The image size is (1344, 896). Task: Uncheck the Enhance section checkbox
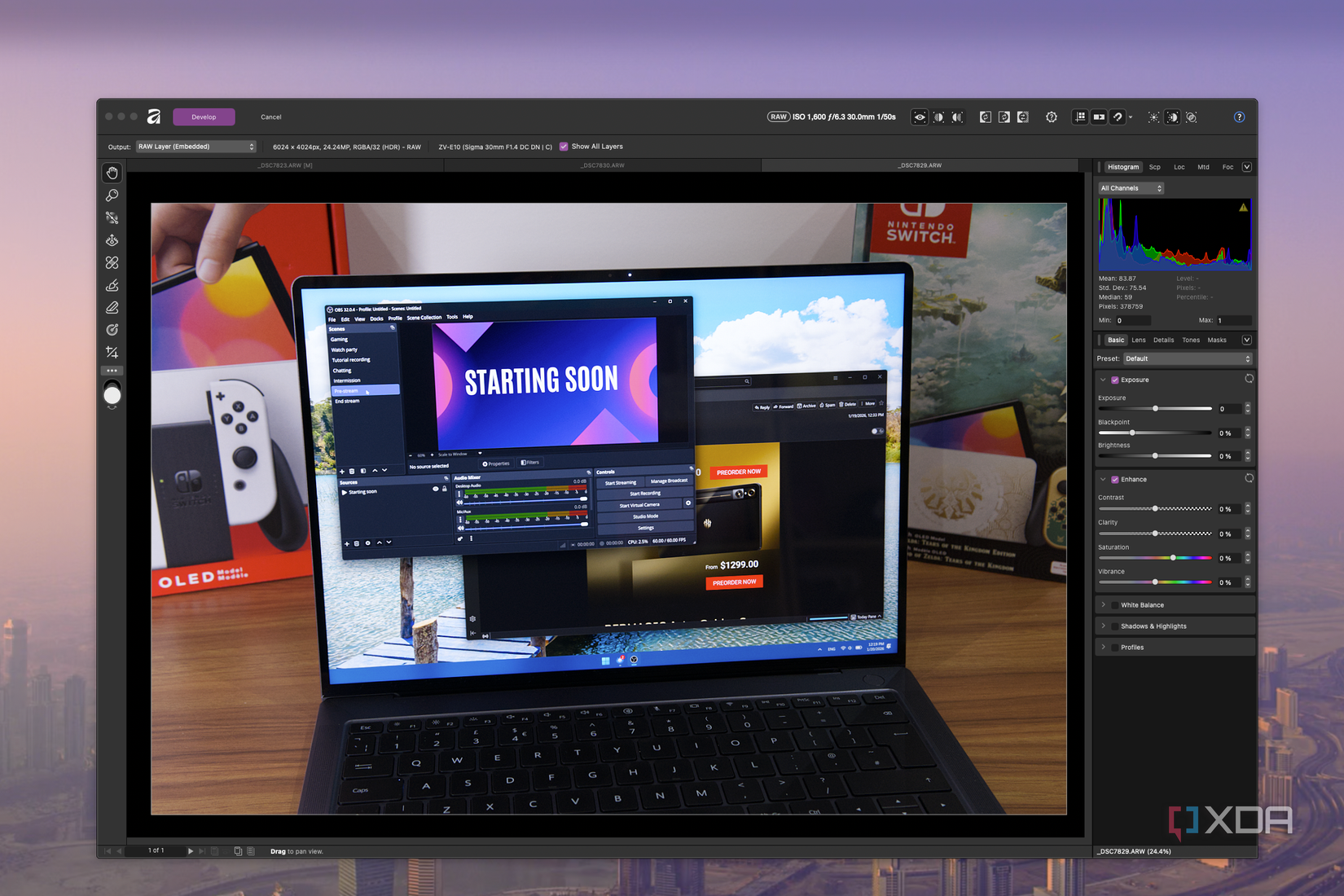1115,479
